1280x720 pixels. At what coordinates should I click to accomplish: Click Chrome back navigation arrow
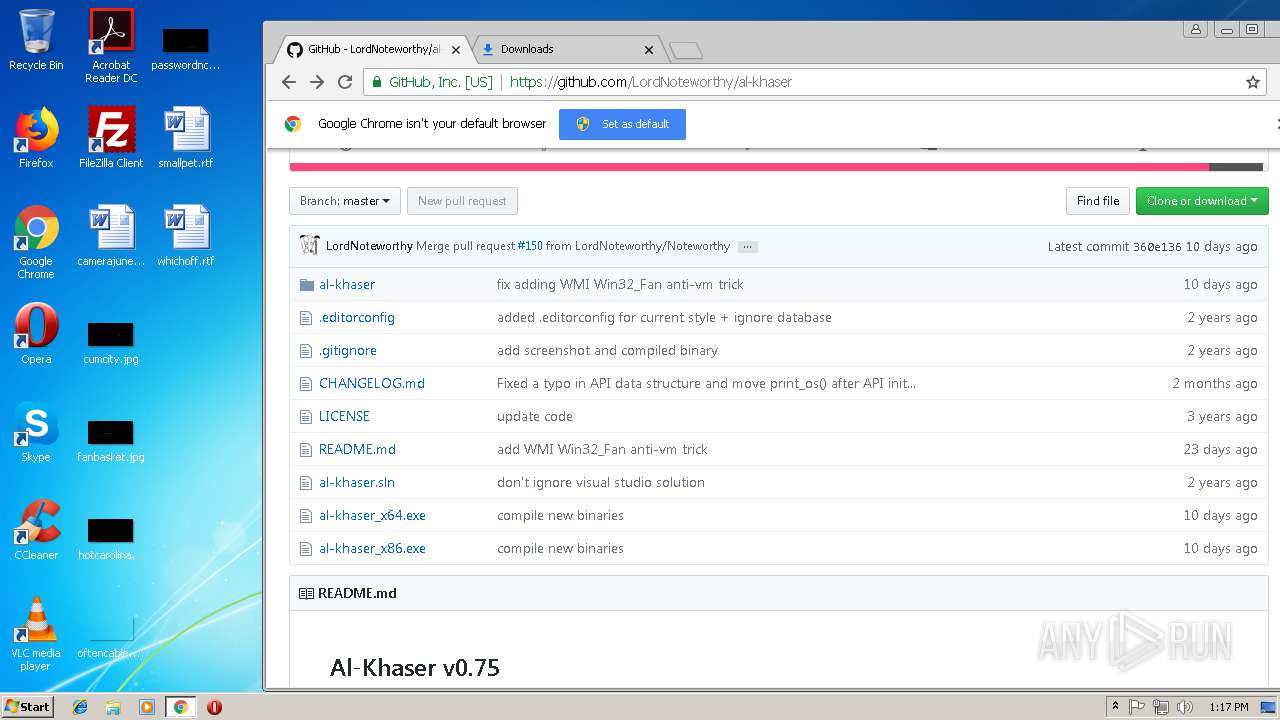pos(289,82)
